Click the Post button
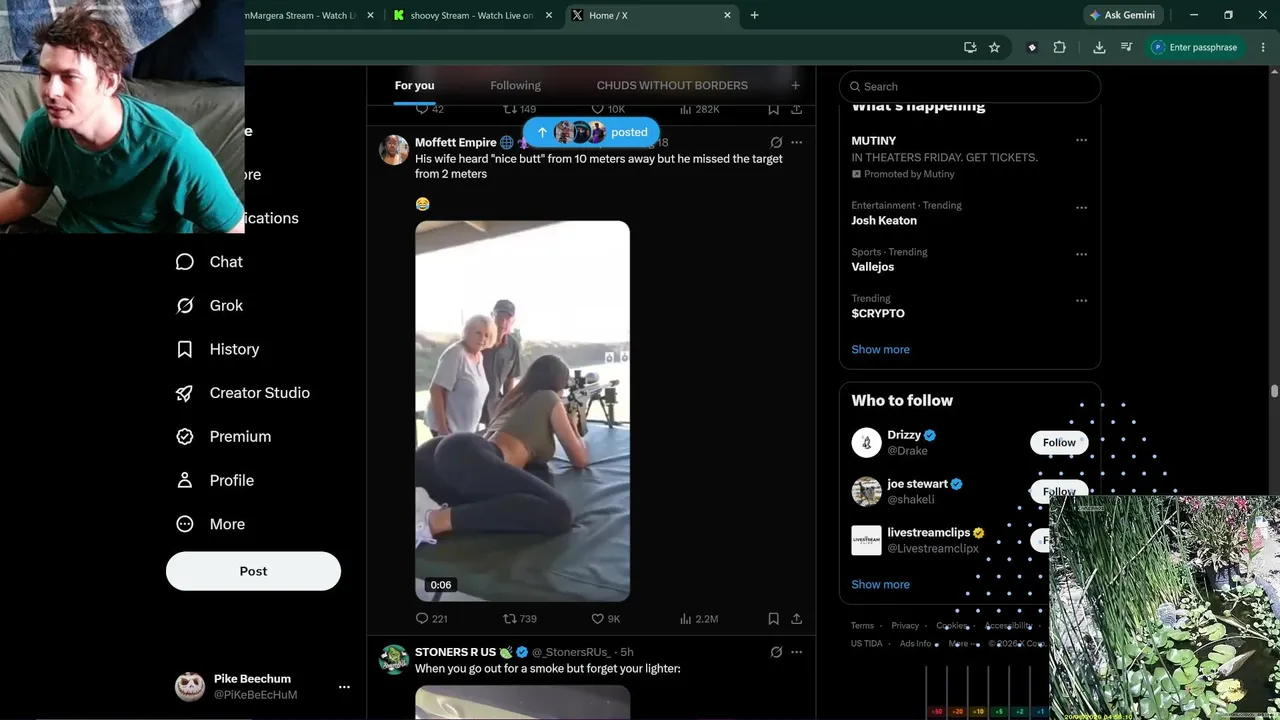Image resolution: width=1280 pixels, height=720 pixels. (x=253, y=571)
